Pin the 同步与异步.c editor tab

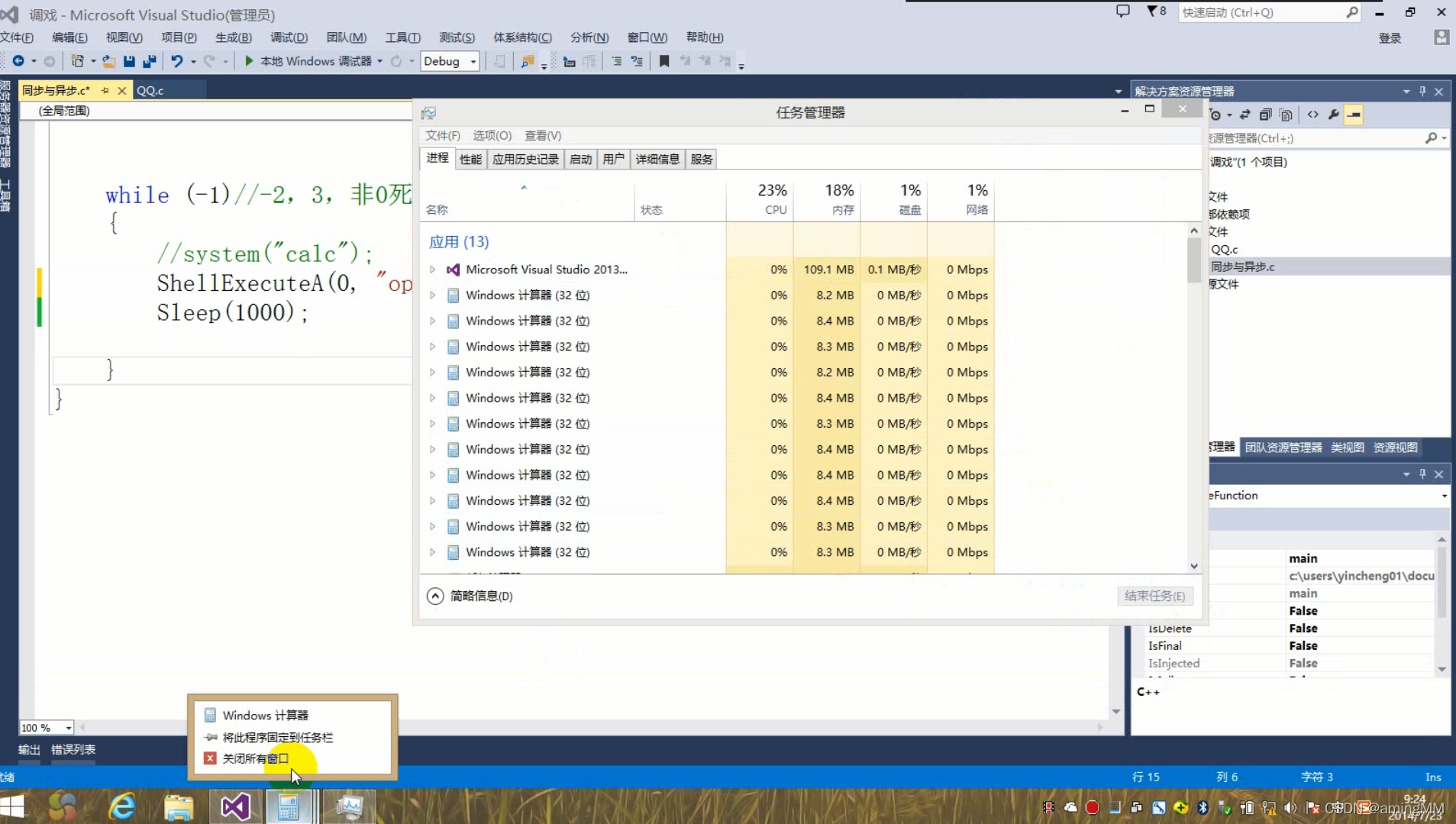click(105, 90)
